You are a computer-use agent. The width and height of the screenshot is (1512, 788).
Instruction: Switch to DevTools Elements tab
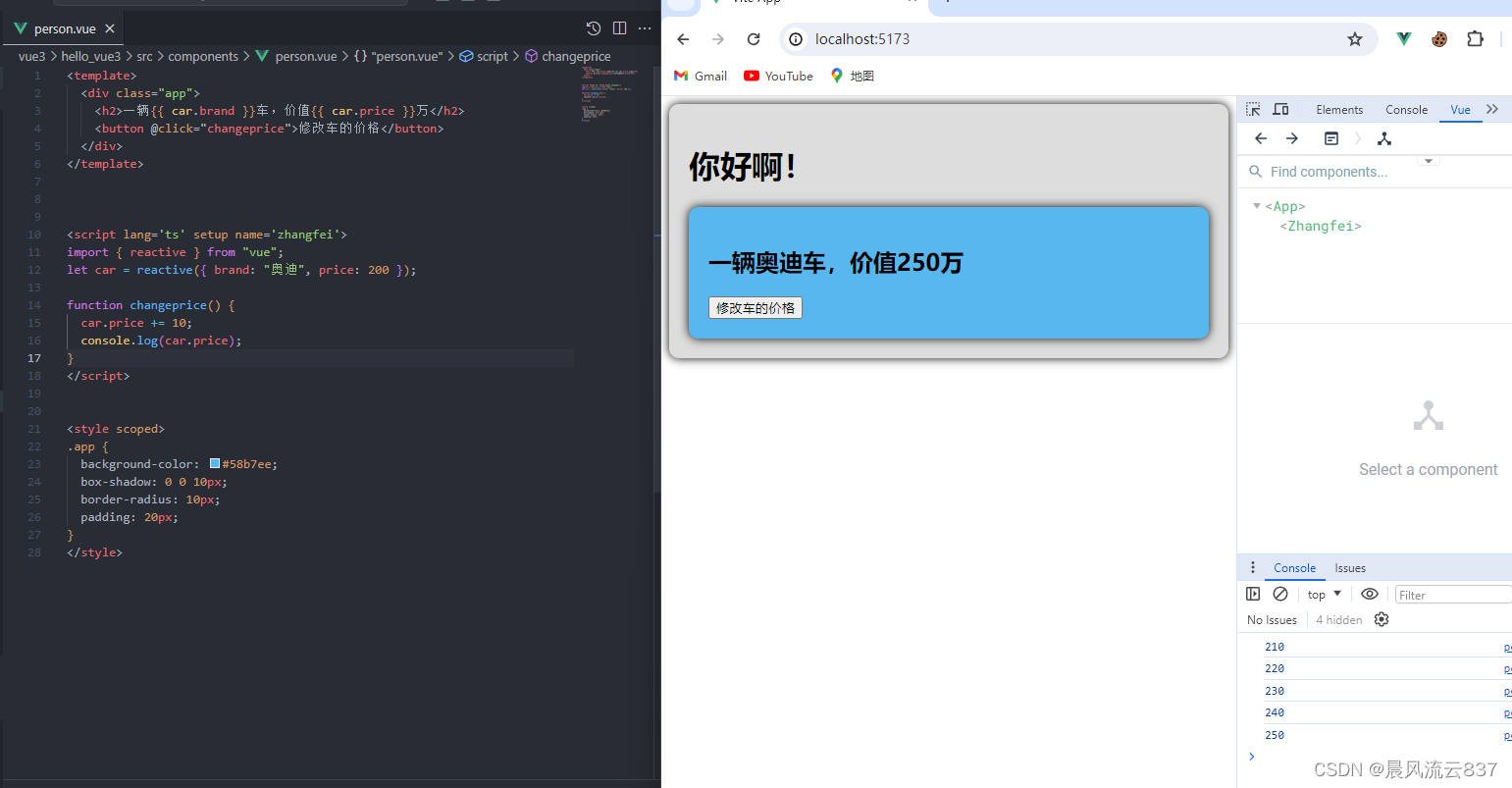pos(1339,110)
